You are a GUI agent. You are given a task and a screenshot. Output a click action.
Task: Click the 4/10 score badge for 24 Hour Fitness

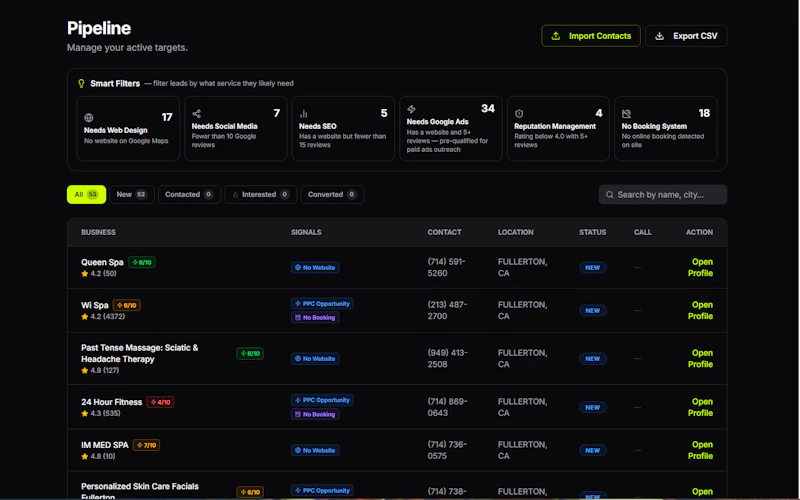tap(161, 402)
